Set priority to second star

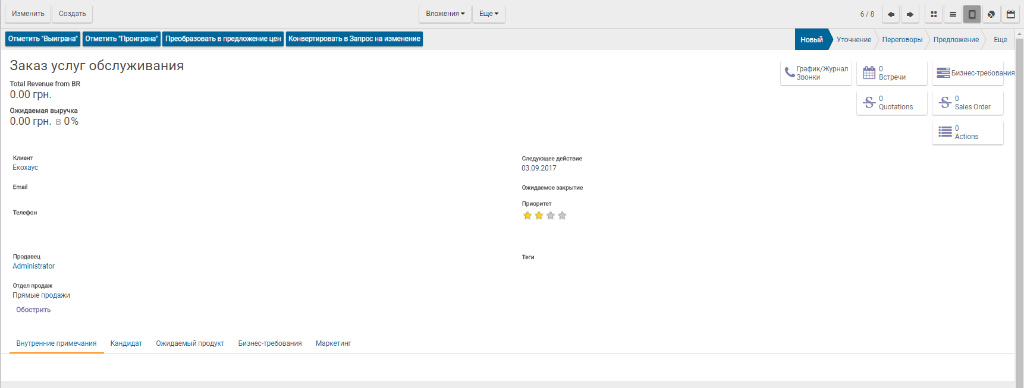539,216
